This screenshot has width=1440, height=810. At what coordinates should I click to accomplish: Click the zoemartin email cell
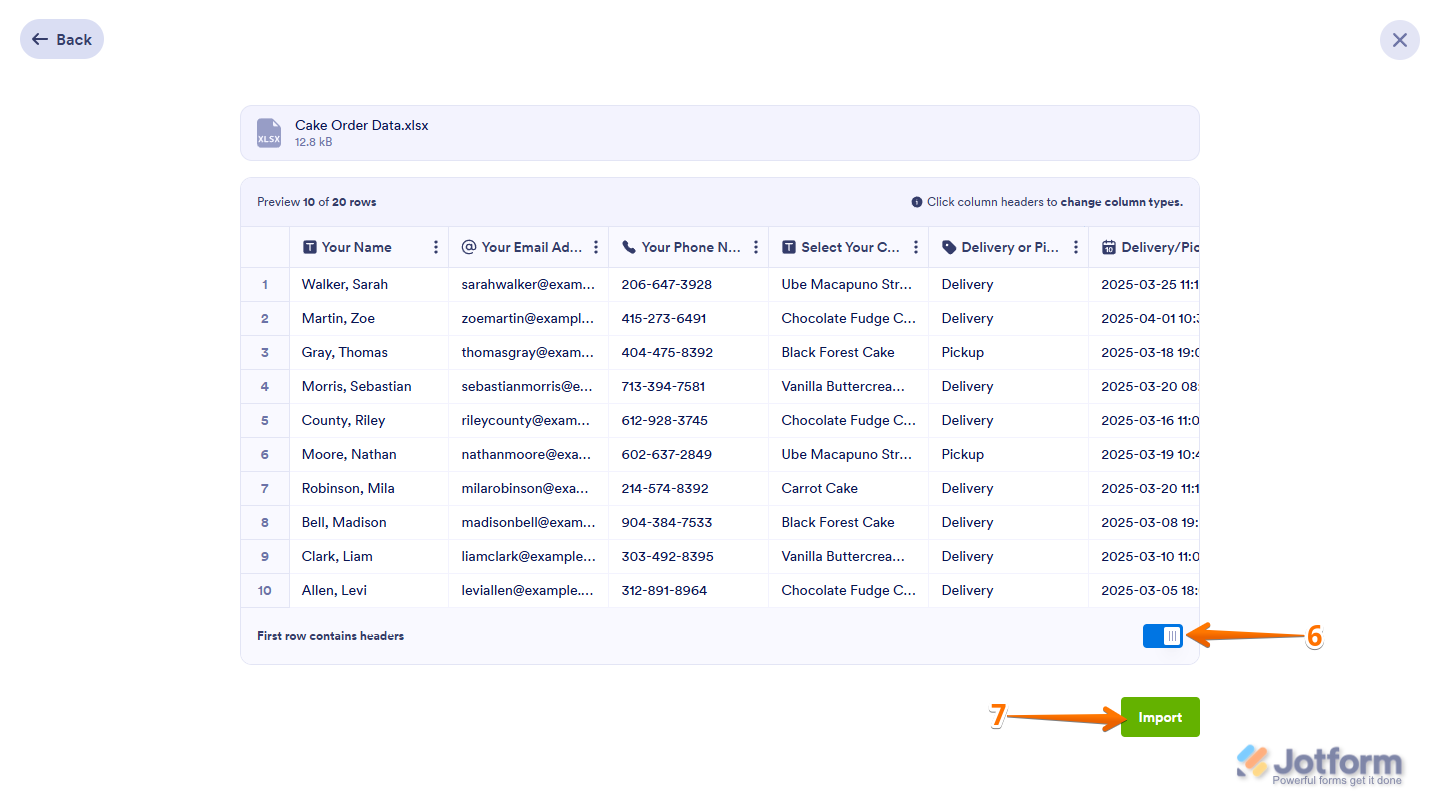(529, 318)
